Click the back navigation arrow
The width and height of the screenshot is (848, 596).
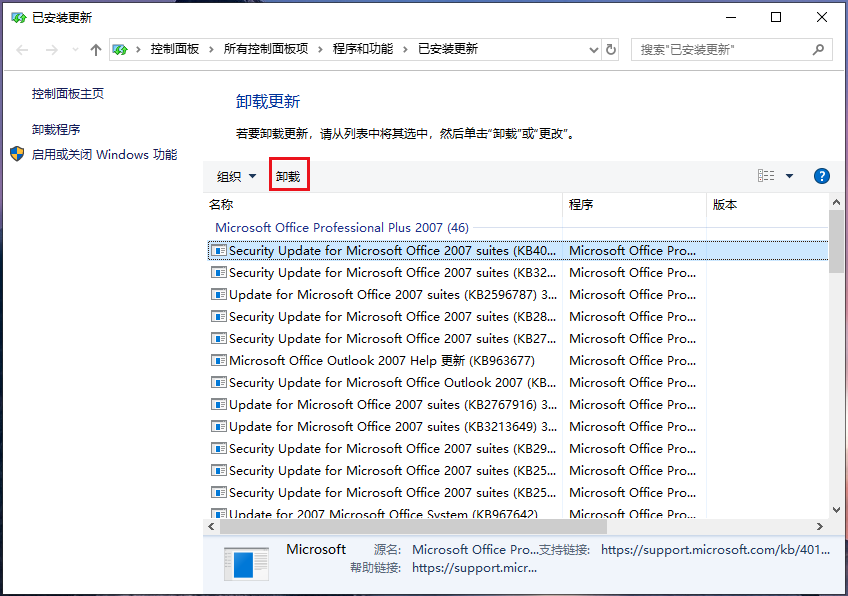(x=22, y=50)
